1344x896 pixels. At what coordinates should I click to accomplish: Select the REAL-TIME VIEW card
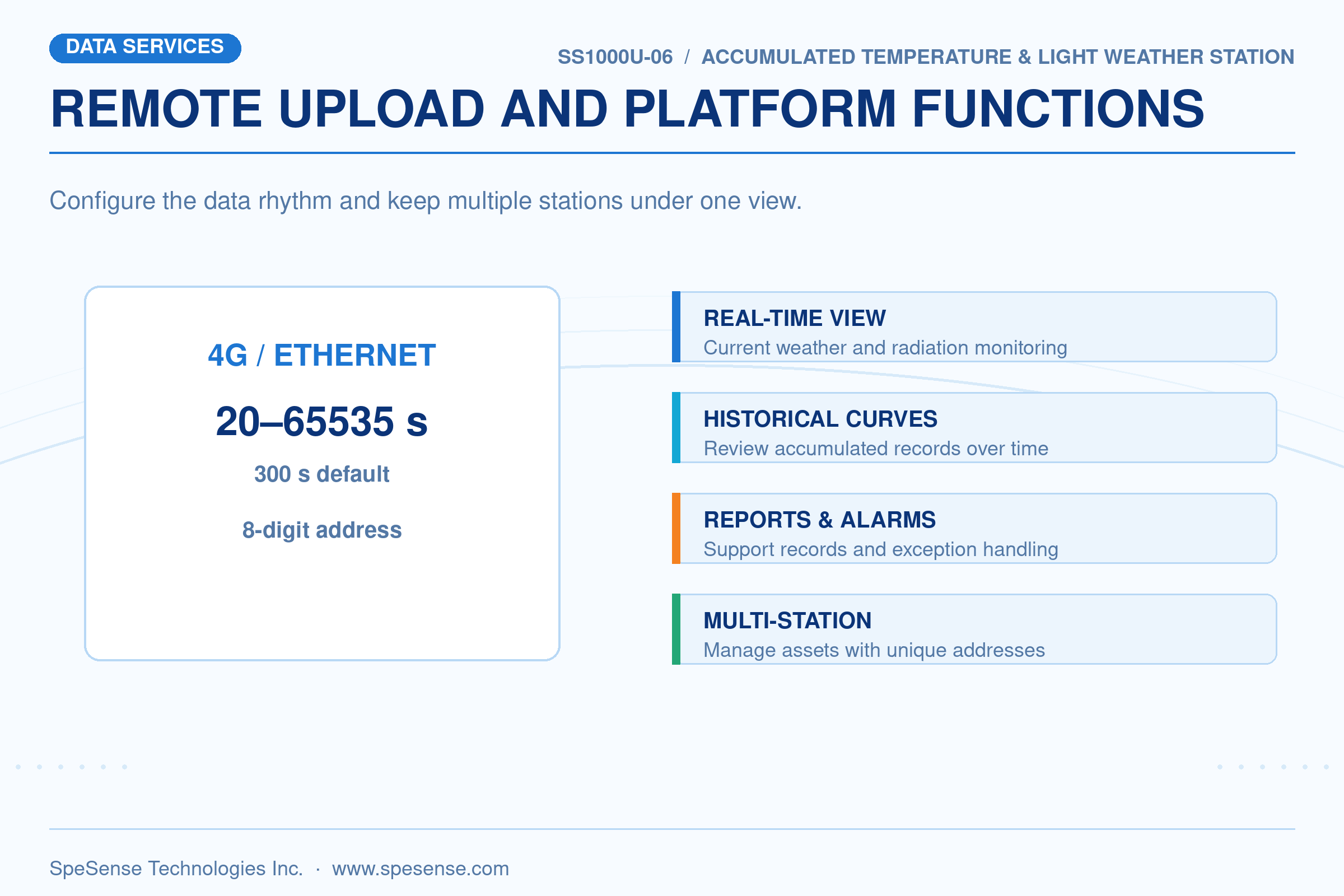(974, 327)
